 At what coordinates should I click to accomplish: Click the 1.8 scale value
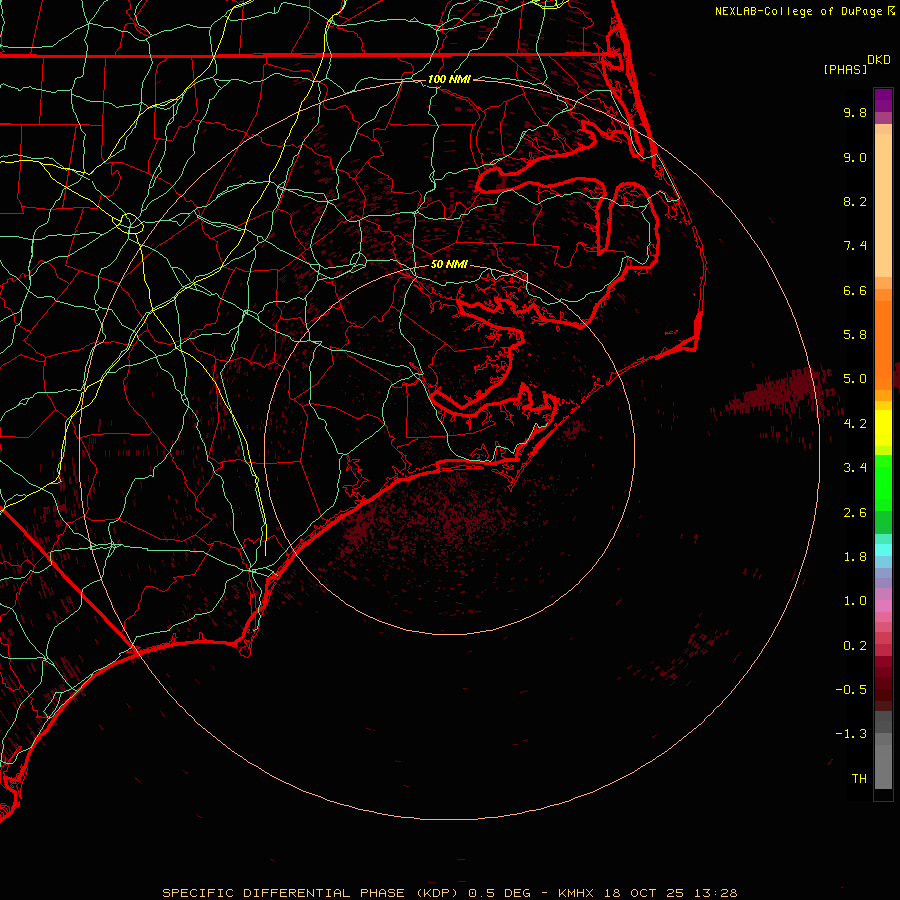coord(855,557)
